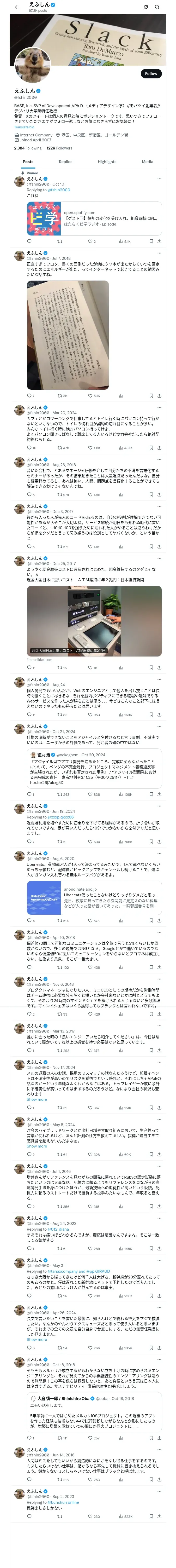The height and width of the screenshot is (1568, 176).
Task: Click the Follow button
Action: [x=150, y=73]
